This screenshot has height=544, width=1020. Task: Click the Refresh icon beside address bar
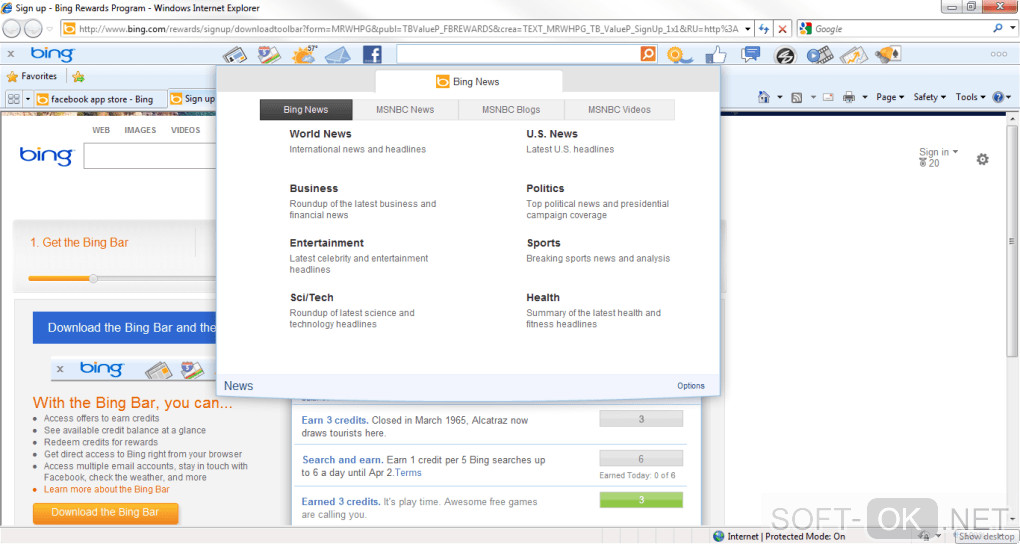pyautogui.click(x=765, y=29)
